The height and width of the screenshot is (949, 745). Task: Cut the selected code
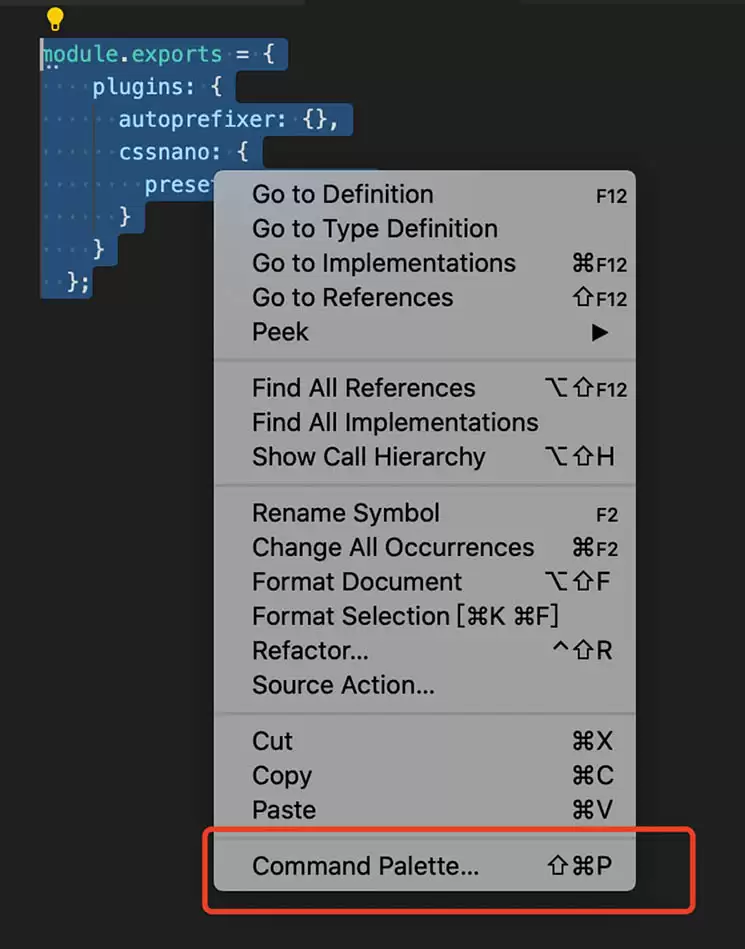click(270, 741)
